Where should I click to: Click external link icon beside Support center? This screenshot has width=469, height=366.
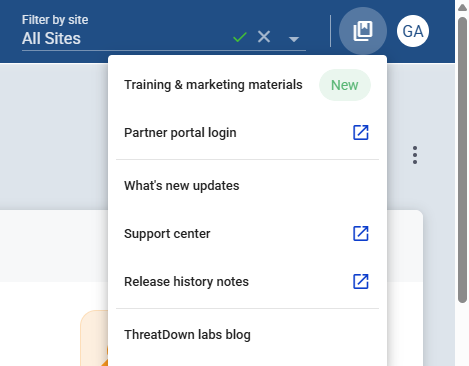point(361,233)
